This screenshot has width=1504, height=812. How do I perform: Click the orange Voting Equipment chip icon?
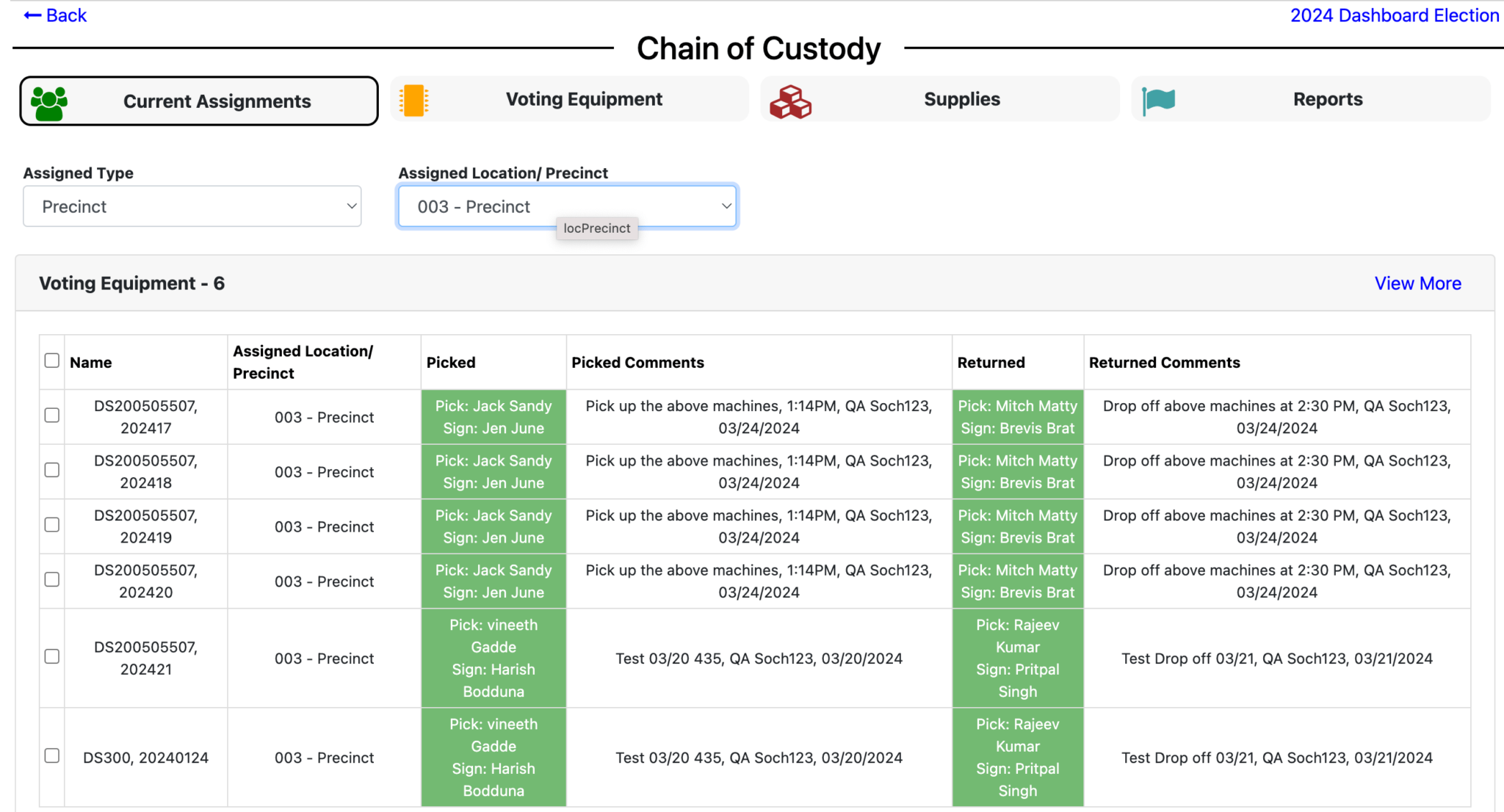point(414,101)
